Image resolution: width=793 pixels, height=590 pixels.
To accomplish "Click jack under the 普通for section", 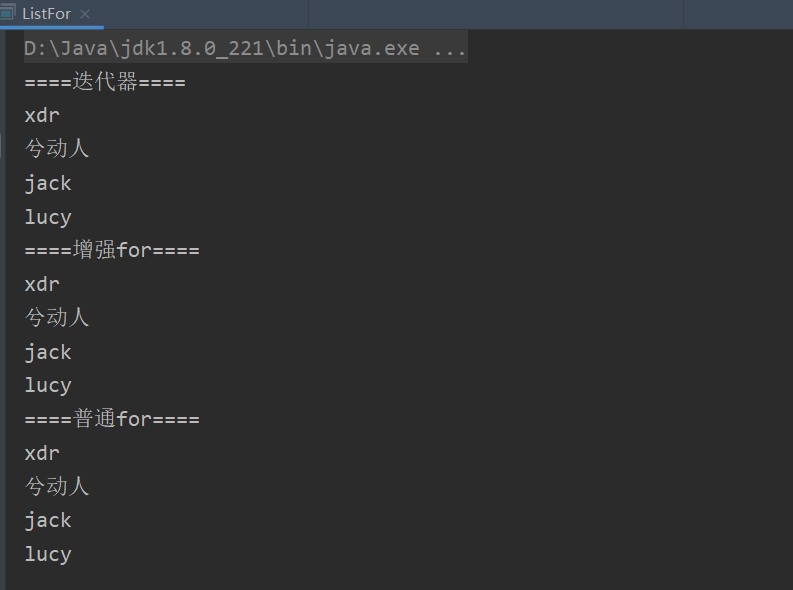I will pos(48,521).
